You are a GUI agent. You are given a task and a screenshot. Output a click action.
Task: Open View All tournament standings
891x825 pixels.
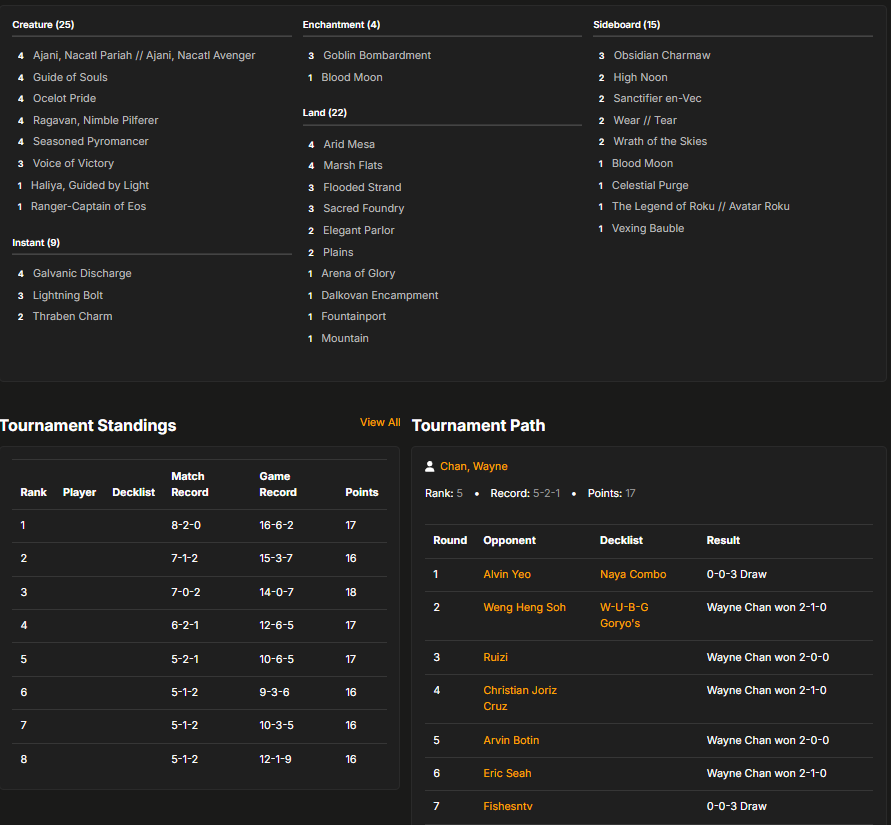pyautogui.click(x=380, y=422)
